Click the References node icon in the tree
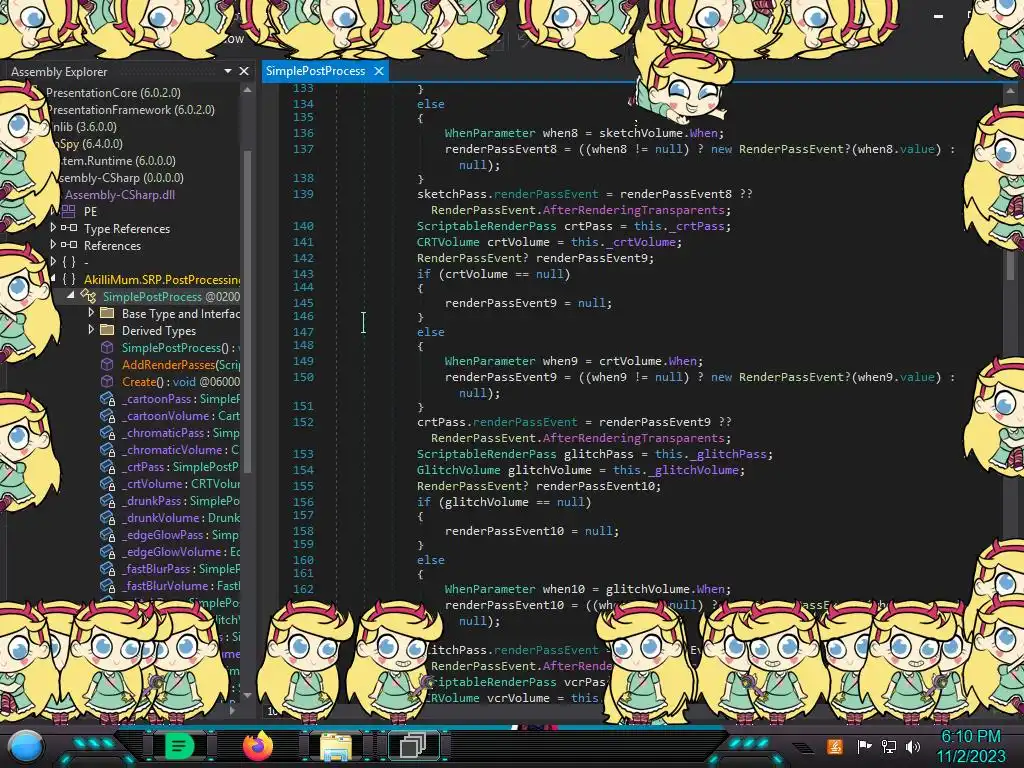Screen dimensions: 1024x768 pyautogui.click(x=69, y=245)
